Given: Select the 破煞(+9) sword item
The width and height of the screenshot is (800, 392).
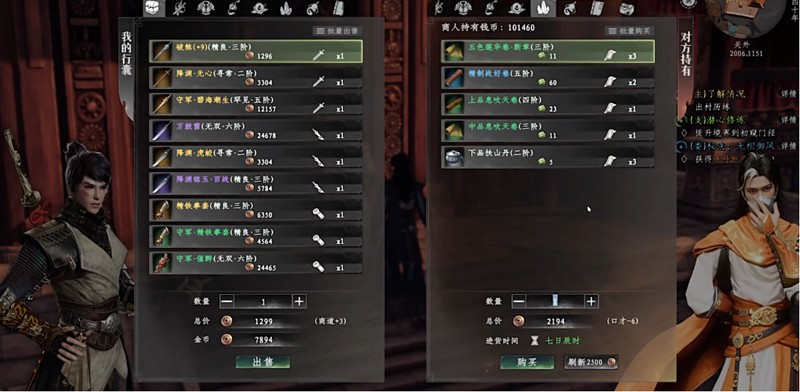Looking at the screenshot, I should point(256,51).
